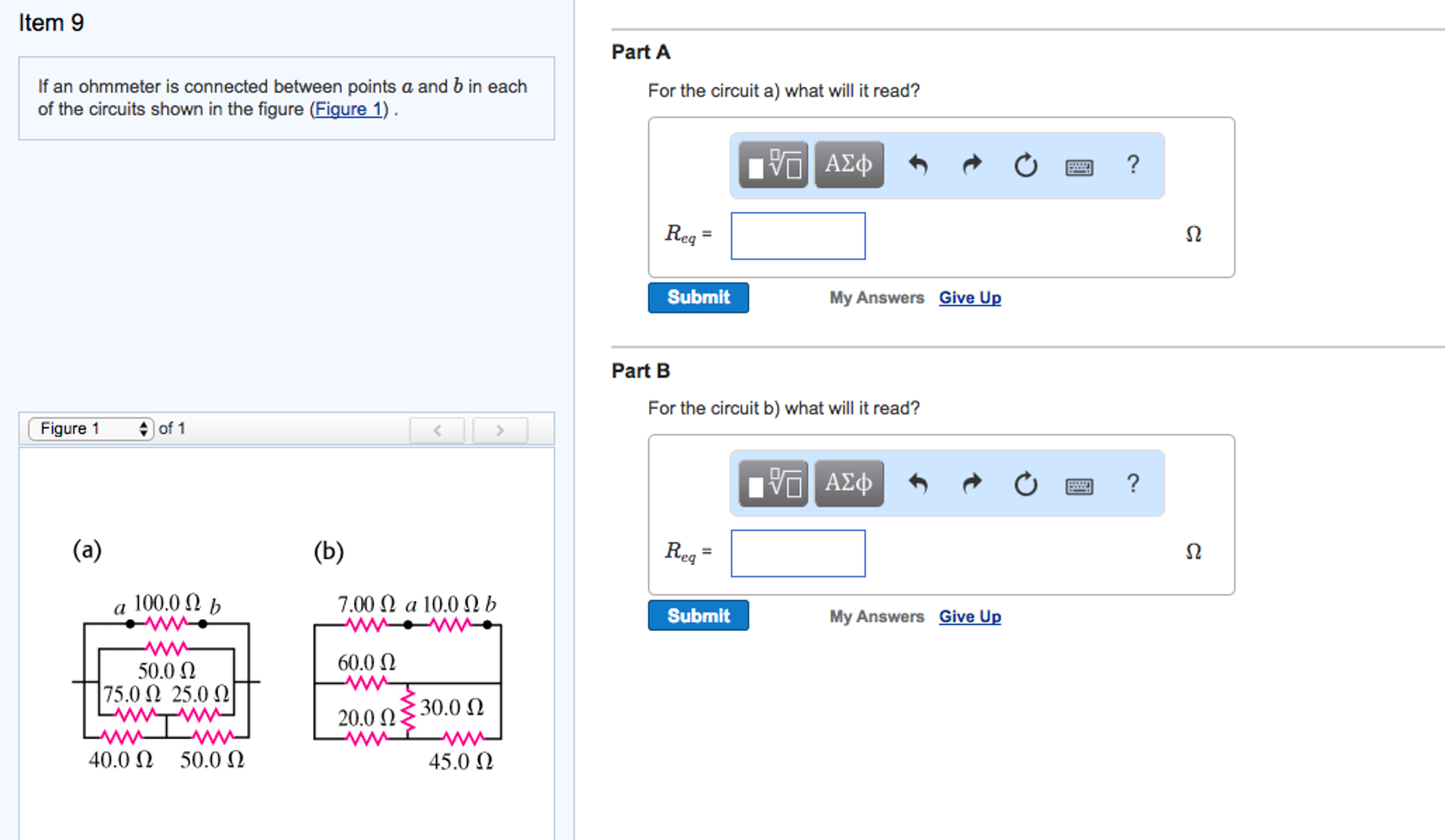
Task: Open Part A Greek symbols palette
Action: pos(848,164)
